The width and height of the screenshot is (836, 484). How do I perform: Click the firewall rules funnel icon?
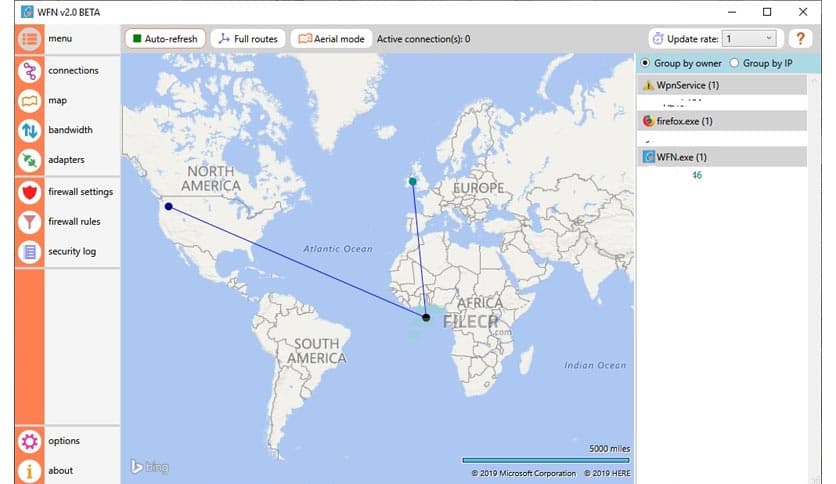point(29,222)
